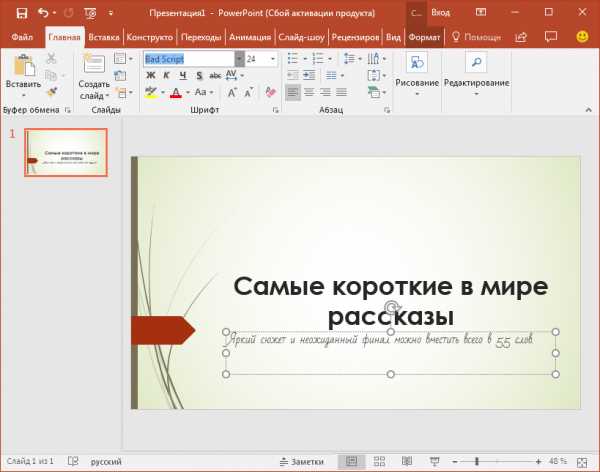Reset the slide layout icon
This screenshot has height=472, width=600.
click(120, 75)
